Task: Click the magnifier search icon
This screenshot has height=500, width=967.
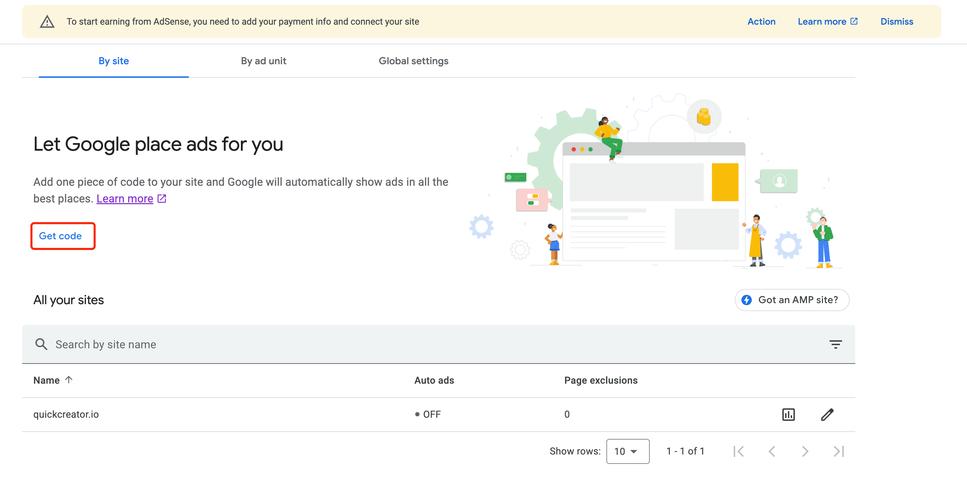Action: (x=41, y=344)
